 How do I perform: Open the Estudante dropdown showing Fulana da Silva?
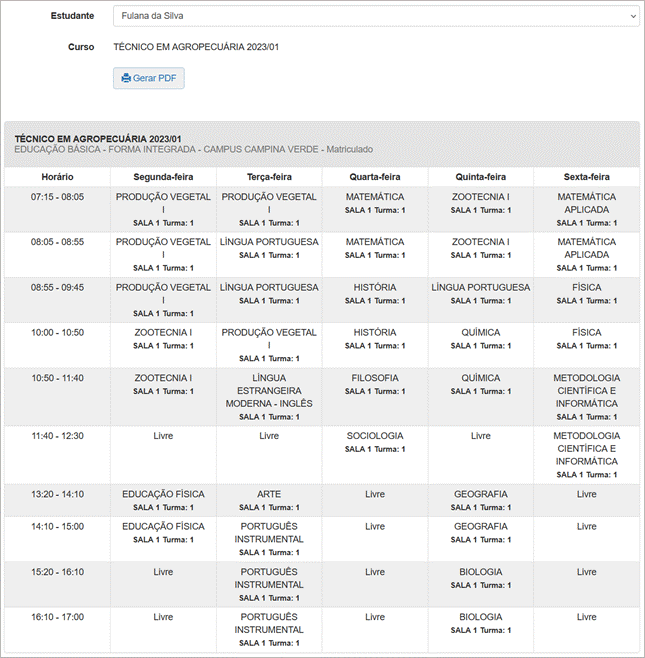[x=375, y=16]
